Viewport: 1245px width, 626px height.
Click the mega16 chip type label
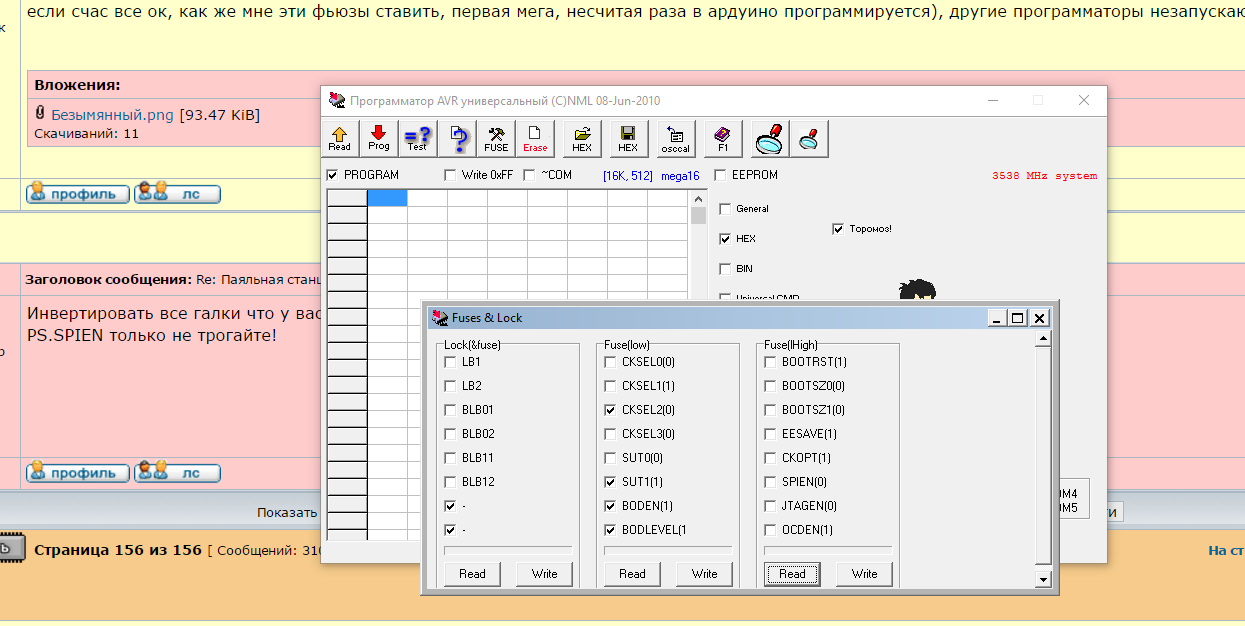click(x=680, y=176)
